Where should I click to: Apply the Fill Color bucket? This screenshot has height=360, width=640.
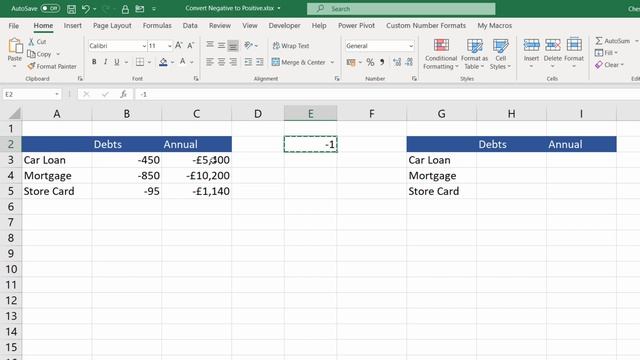coord(163,62)
